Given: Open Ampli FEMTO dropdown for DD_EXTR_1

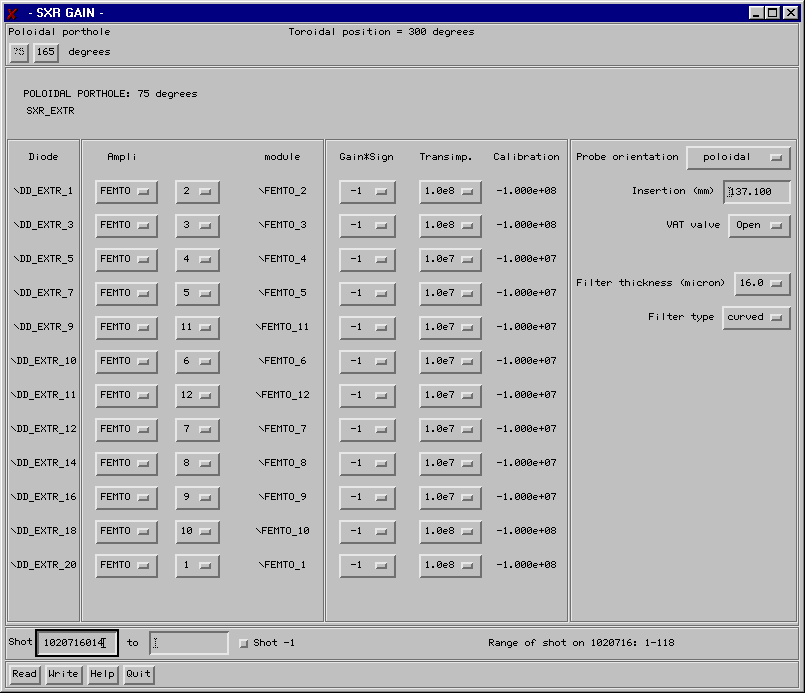Looking at the screenshot, I should (126, 192).
